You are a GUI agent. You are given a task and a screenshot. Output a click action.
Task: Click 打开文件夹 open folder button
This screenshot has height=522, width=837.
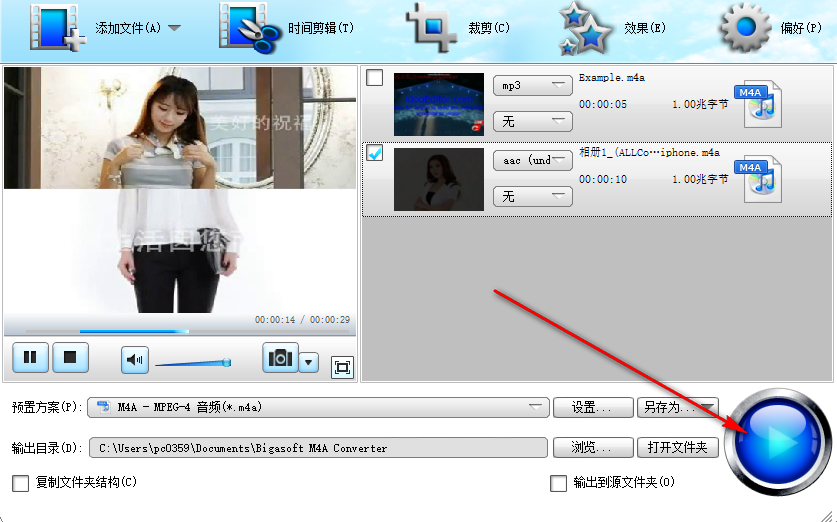click(677, 447)
